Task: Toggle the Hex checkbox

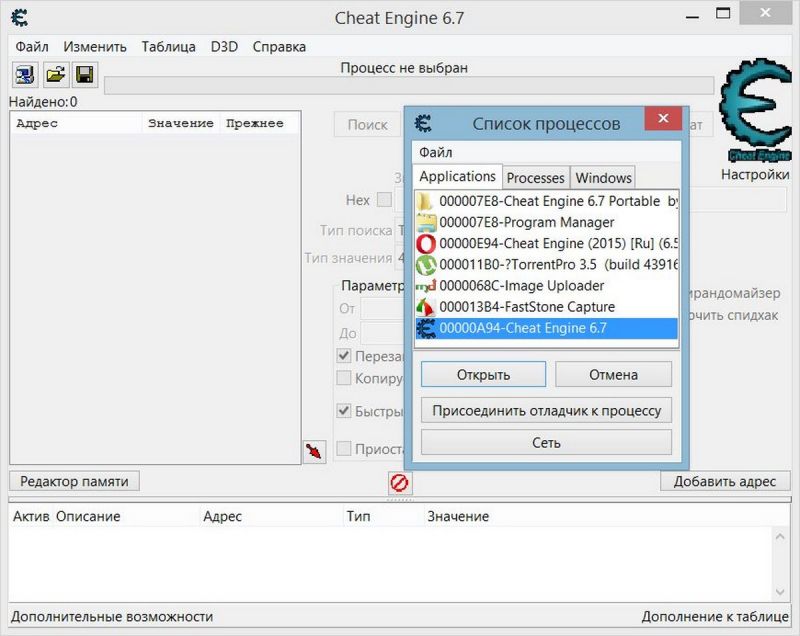Action: (384, 199)
